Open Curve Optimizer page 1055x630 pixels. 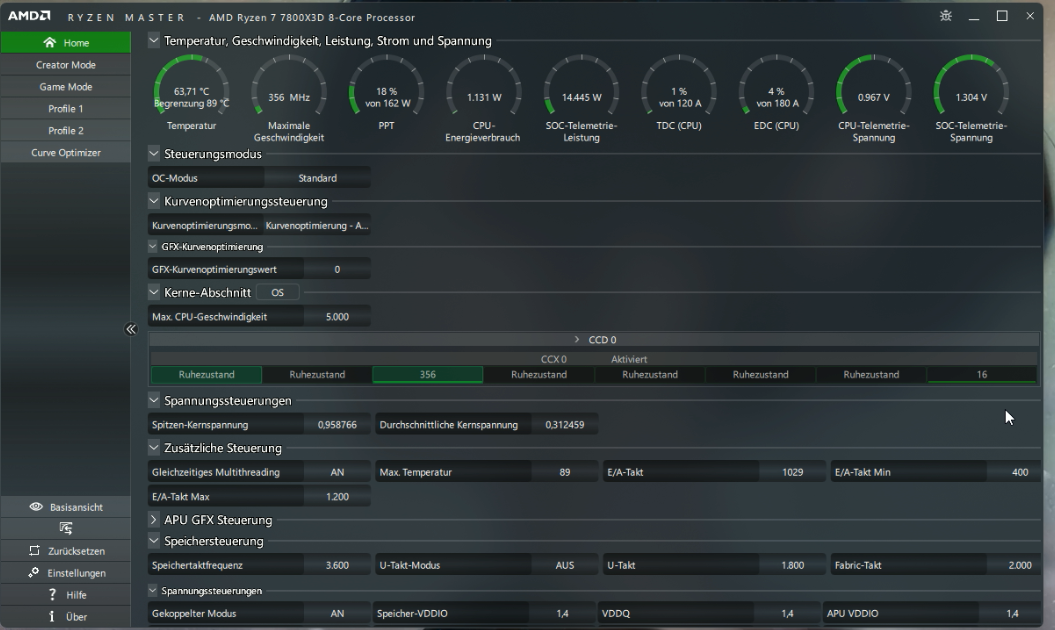coord(65,153)
